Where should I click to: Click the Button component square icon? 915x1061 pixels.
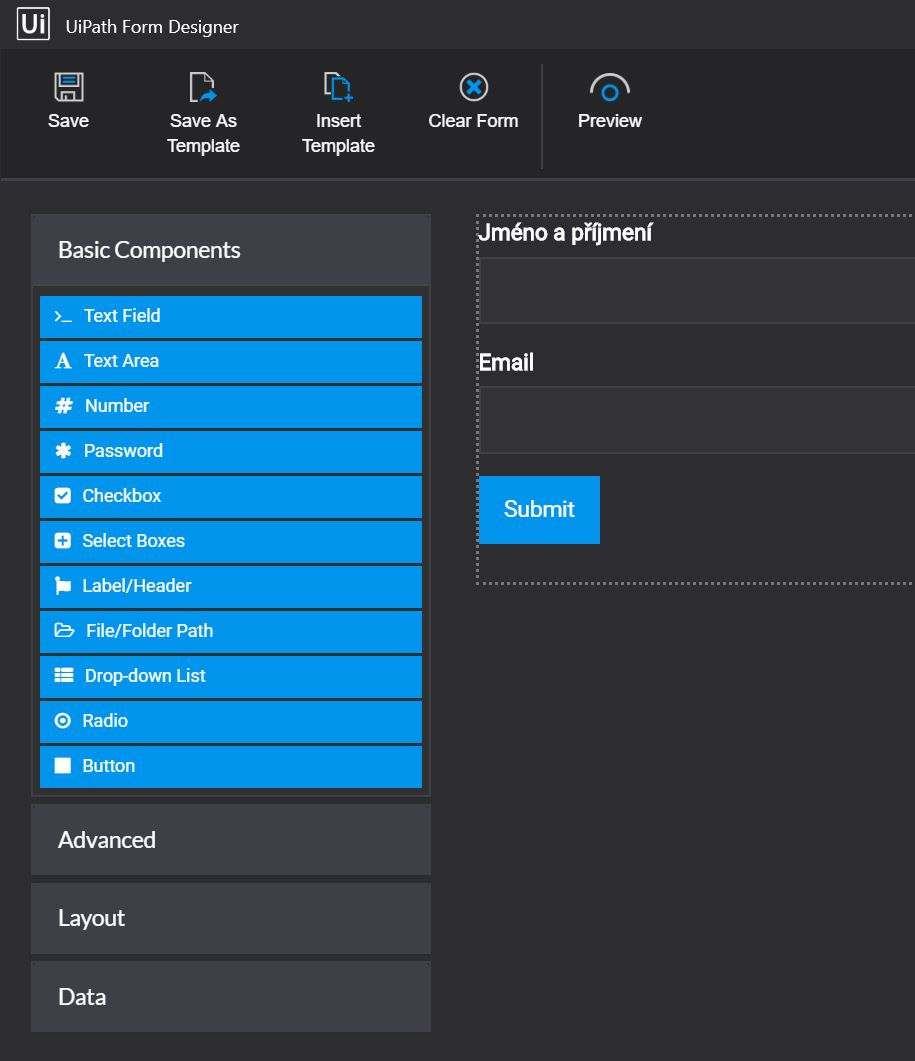click(62, 765)
